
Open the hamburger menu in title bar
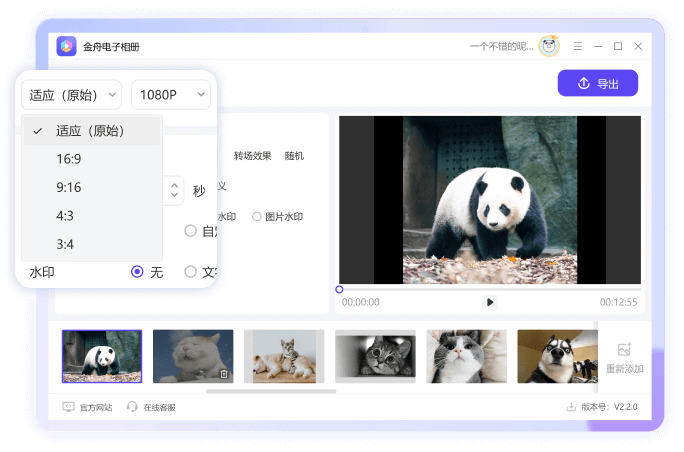[578, 46]
